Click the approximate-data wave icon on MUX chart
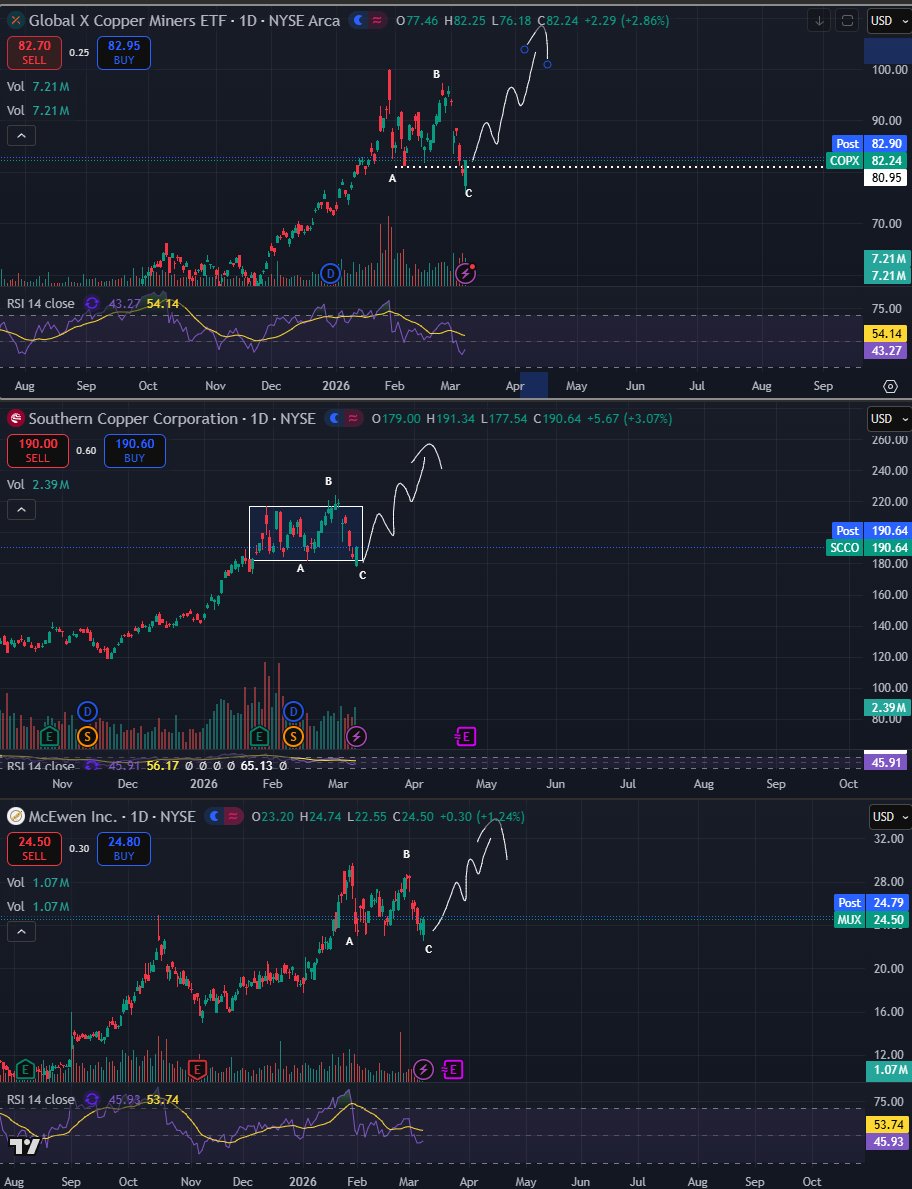Viewport: 912px width, 1189px height. pyautogui.click(x=233, y=817)
